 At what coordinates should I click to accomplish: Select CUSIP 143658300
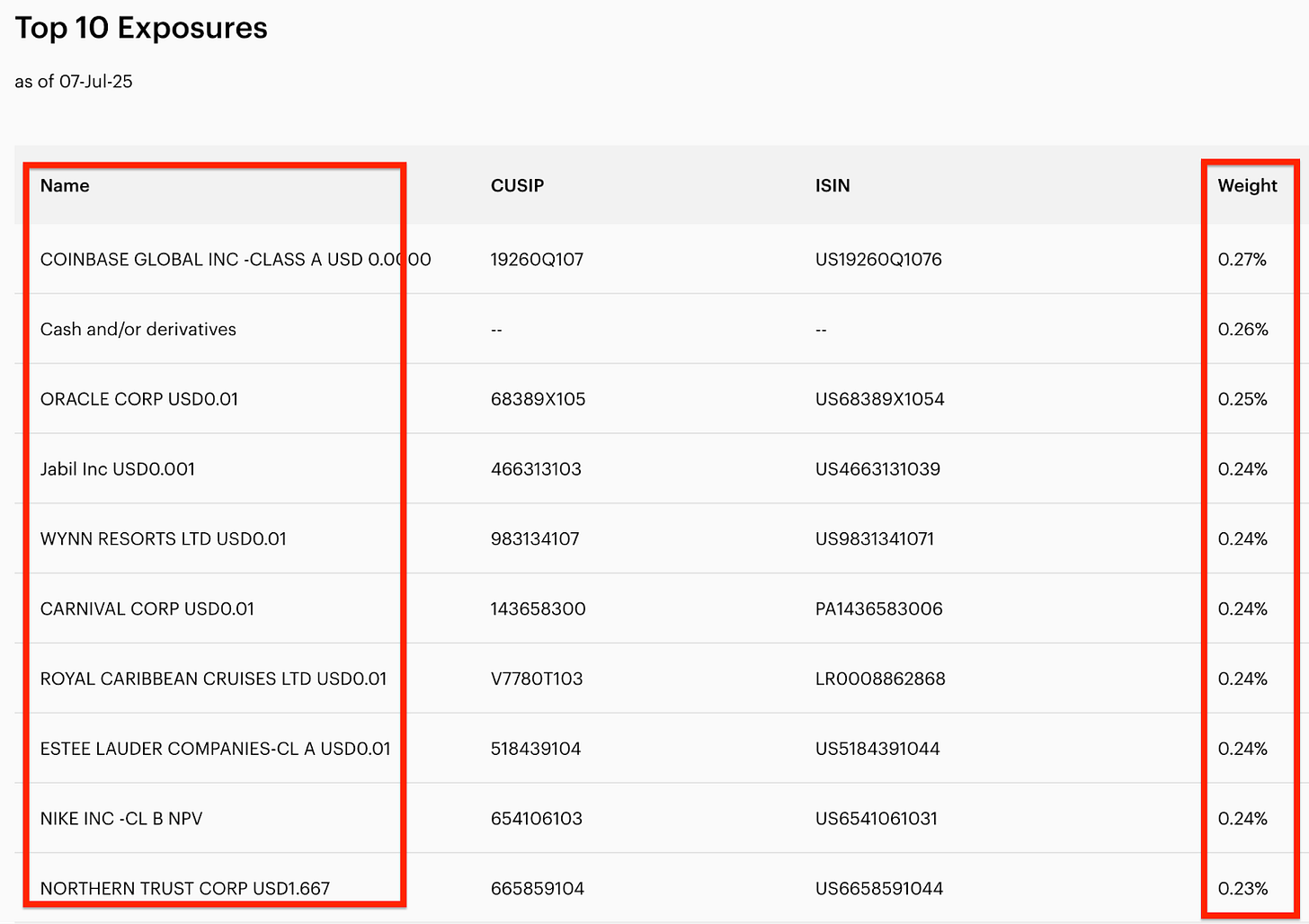pyautogui.click(x=538, y=609)
